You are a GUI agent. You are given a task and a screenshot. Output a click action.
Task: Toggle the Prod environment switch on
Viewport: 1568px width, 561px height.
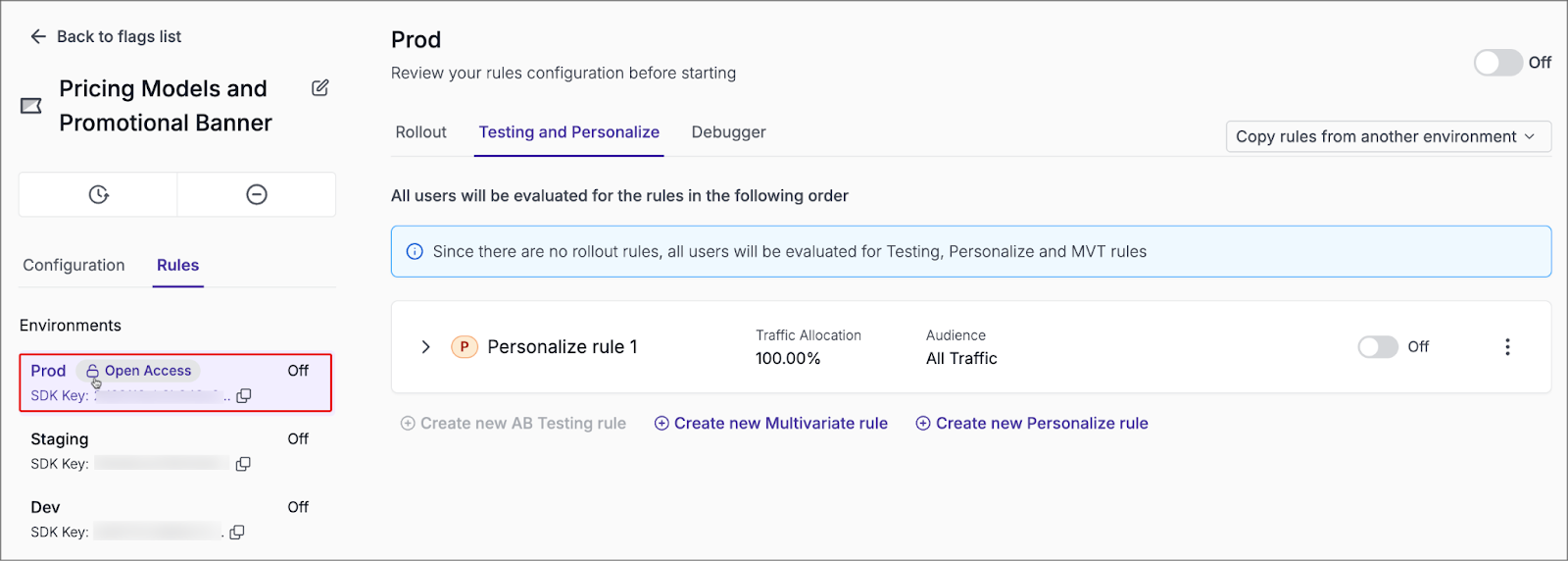coord(1497,63)
